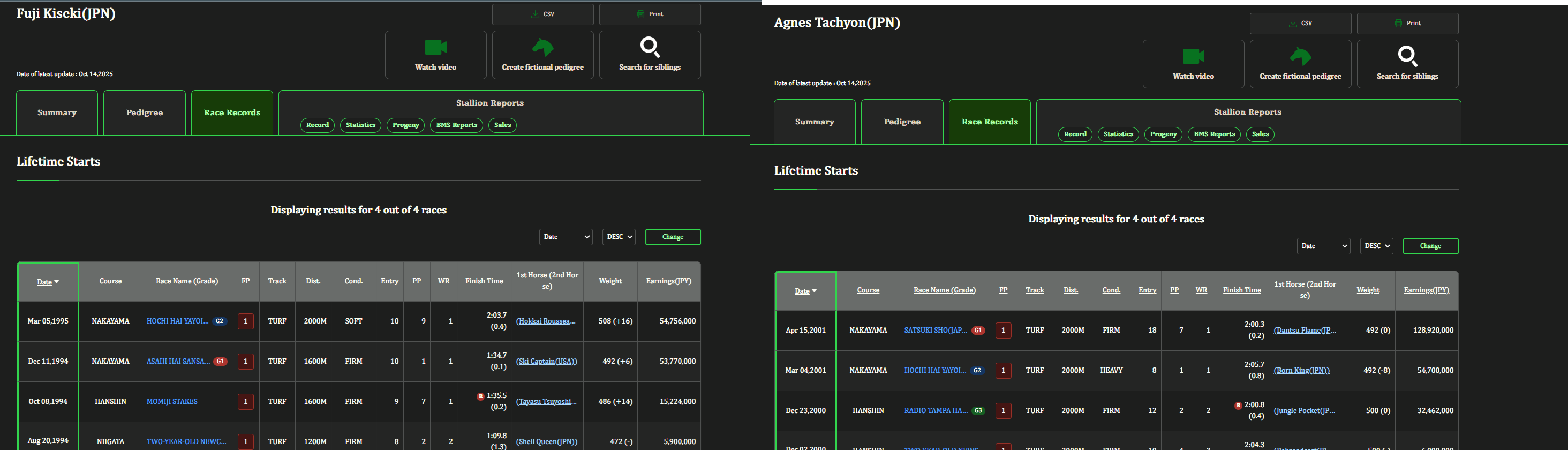Click the G1 badge on Satsuki Sho race row
The height and width of the screenshot is (450, 1568).
point(978,331)
